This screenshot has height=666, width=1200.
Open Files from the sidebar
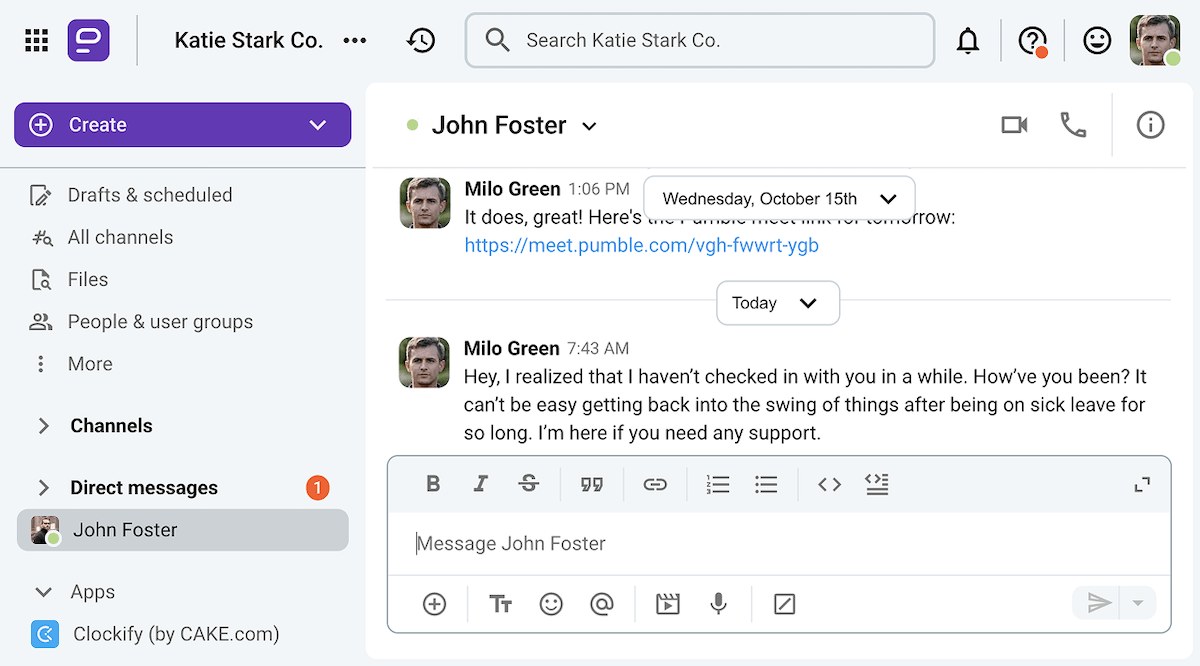click(87, 279)
